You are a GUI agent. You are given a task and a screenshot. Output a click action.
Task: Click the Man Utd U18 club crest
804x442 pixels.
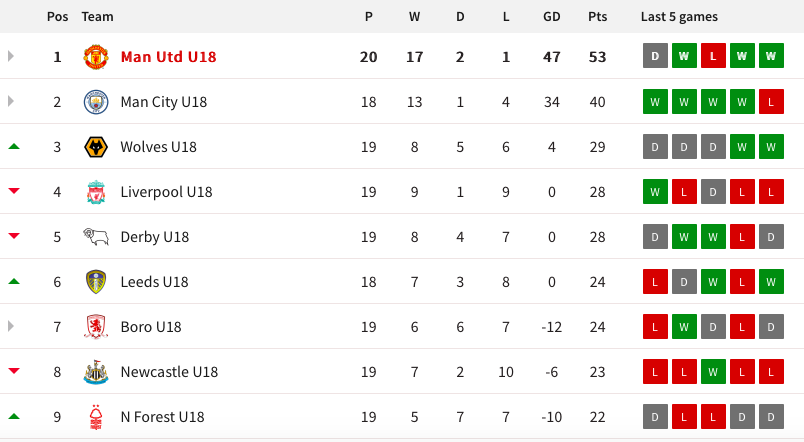point(95,57)
